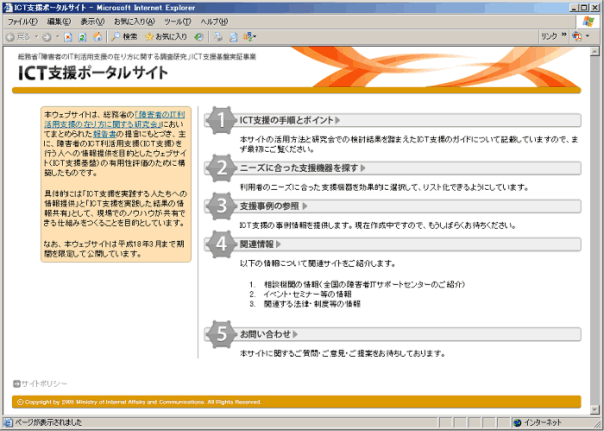Click the History toolbar icon
Viewport: 604px width, 431px height.
(x=199, y=37)
